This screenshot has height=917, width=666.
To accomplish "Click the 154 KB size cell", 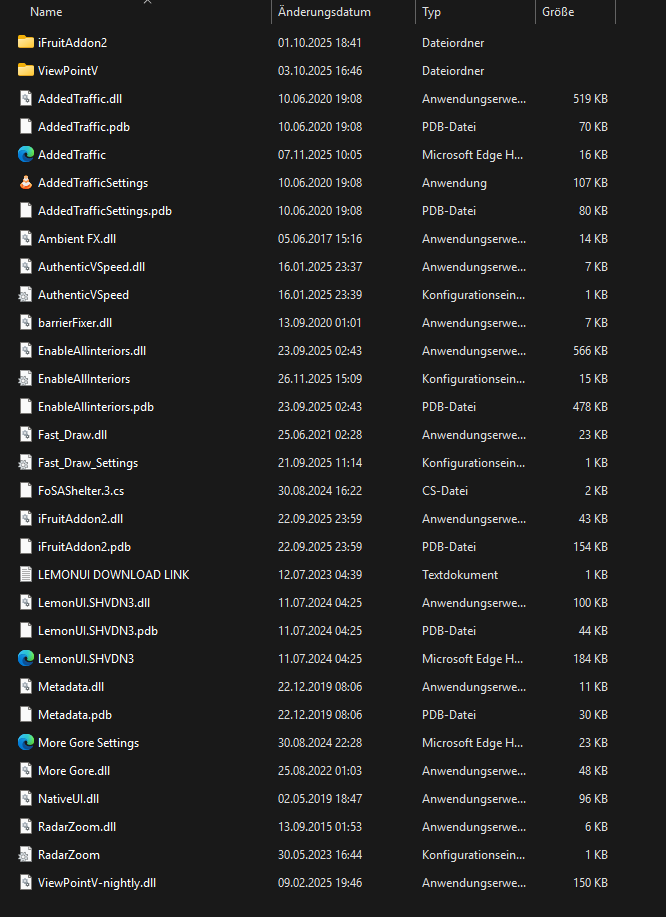I will (590, 547).
